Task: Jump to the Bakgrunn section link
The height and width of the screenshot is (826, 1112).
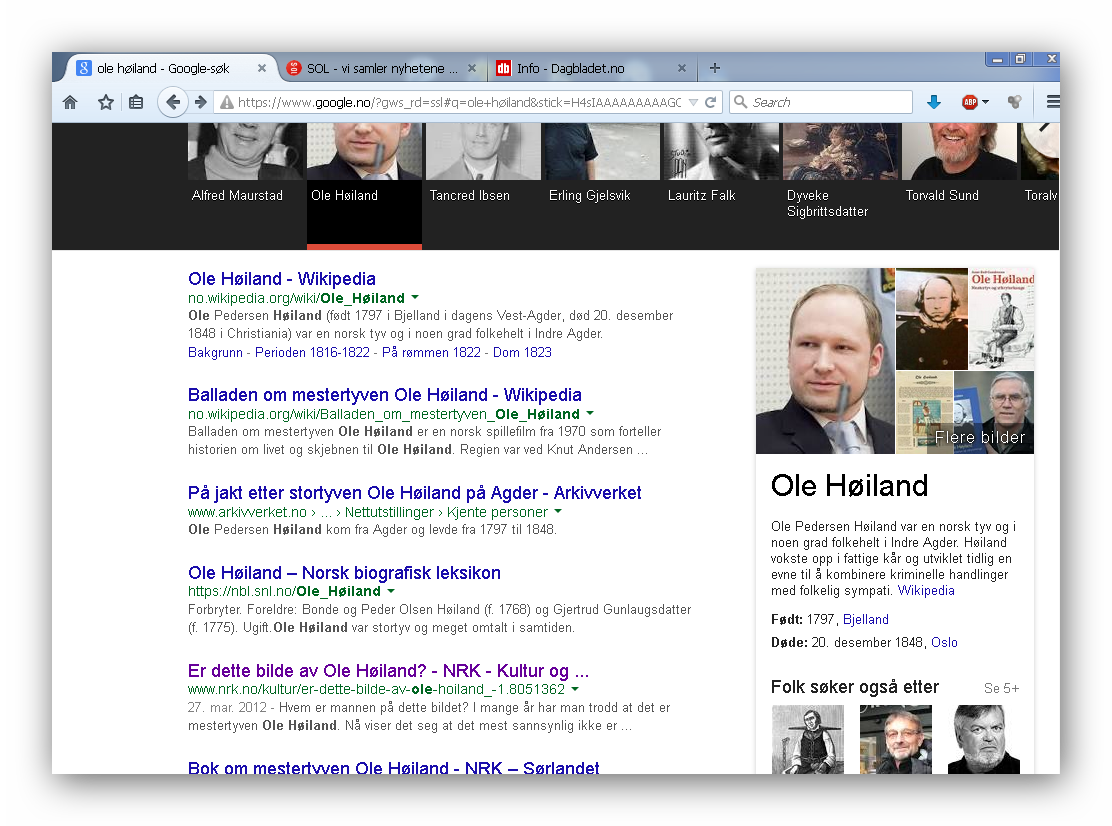Action: point(215,352)
